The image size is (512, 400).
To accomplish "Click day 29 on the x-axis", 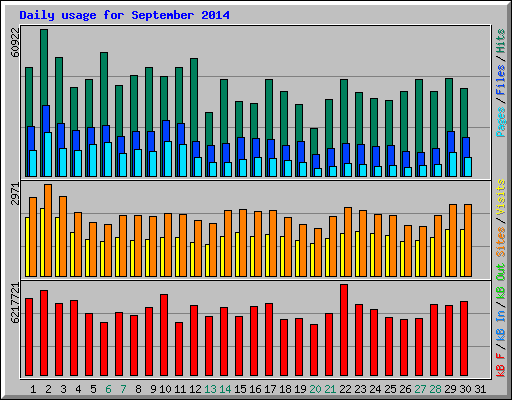I will (x=450, y=389).
